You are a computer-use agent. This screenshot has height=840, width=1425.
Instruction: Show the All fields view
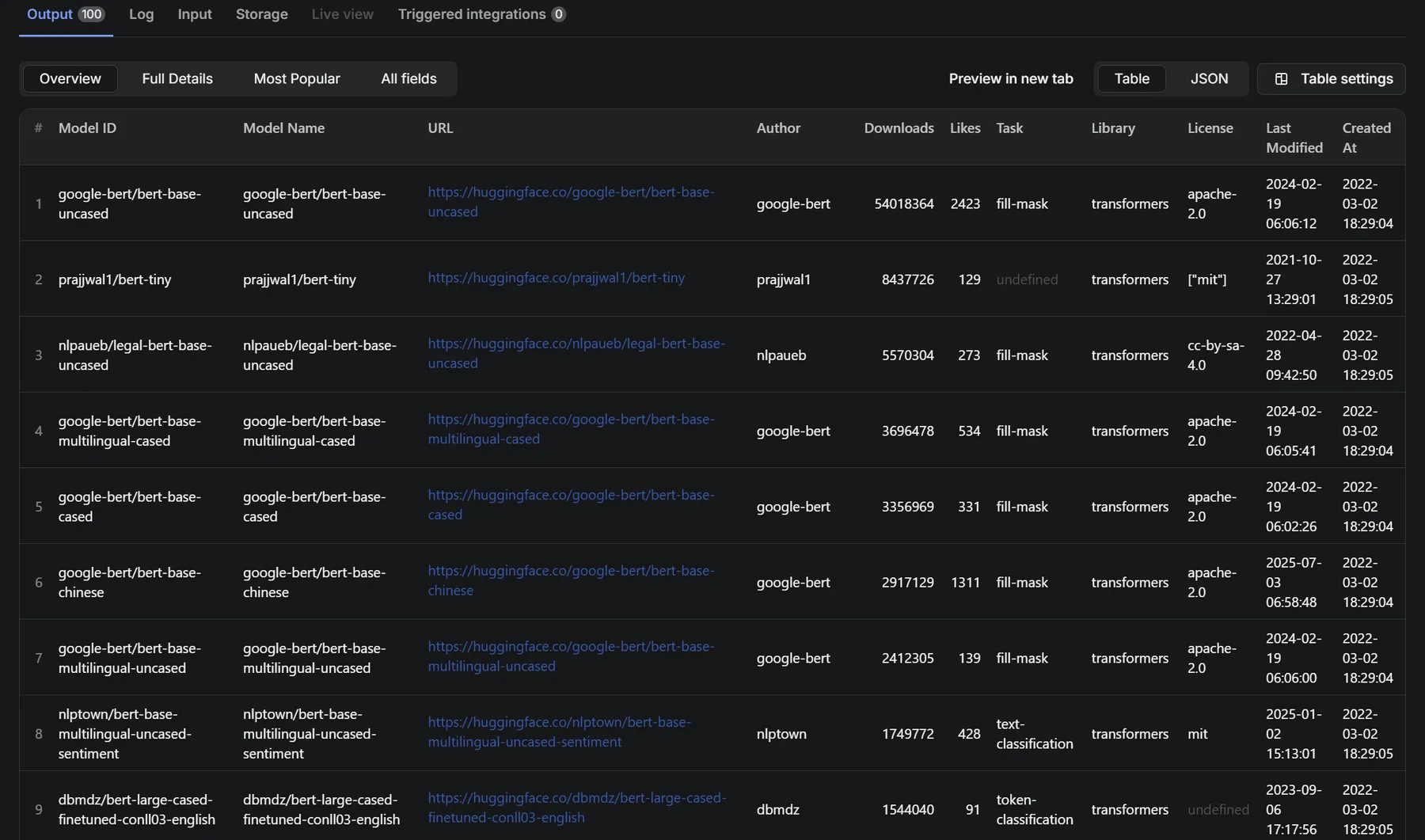coord(408,78)
